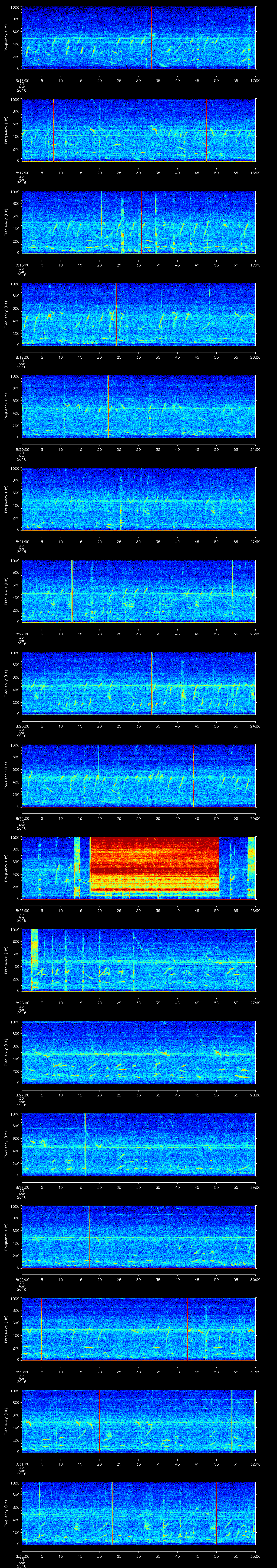Select the spectrogram panel starting at 8:23:00
This screenshot has width=277, height=1568.
coord(138,683)
